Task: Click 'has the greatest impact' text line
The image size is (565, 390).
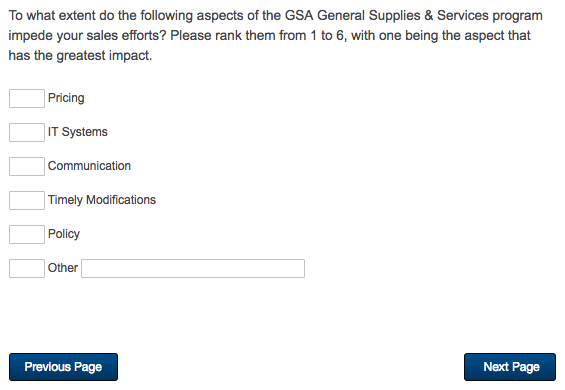Action: tap(80, 56)
